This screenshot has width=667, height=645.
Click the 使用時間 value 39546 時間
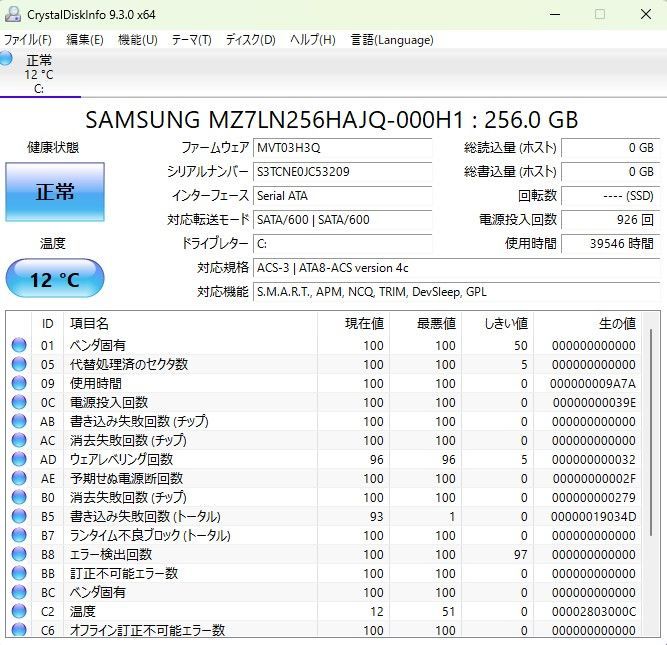(610, 244)
